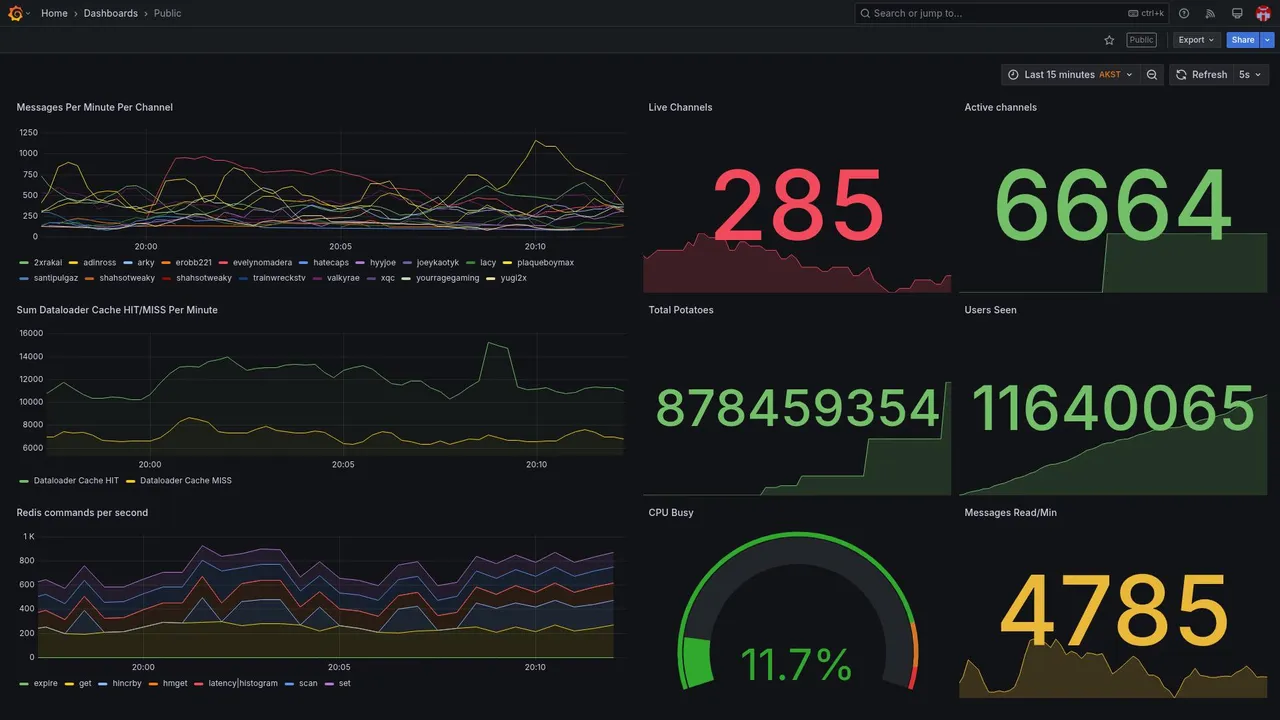This screenshot has height=720, width=1280.
Task: Go to Home breadcrumb
Action: (x=54, y=13)
